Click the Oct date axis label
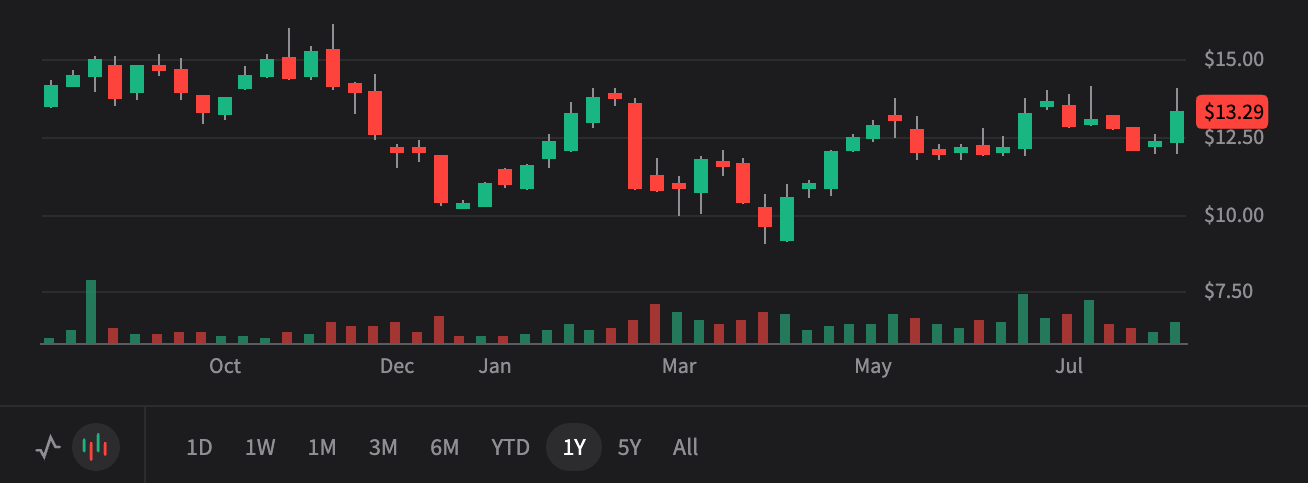1308x483 pixels. [225, 366]
